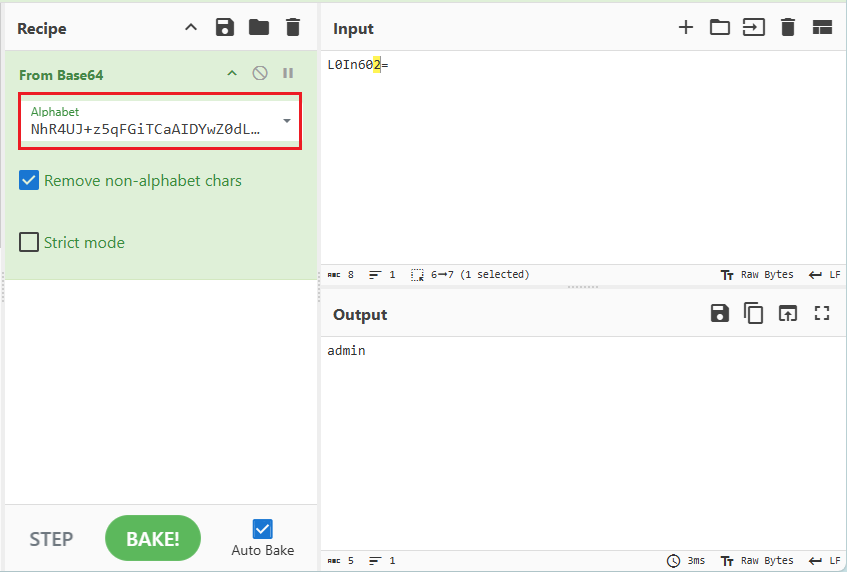Save the output to a file
Screen dimensions: 847x572
click(x=719, y=314)
